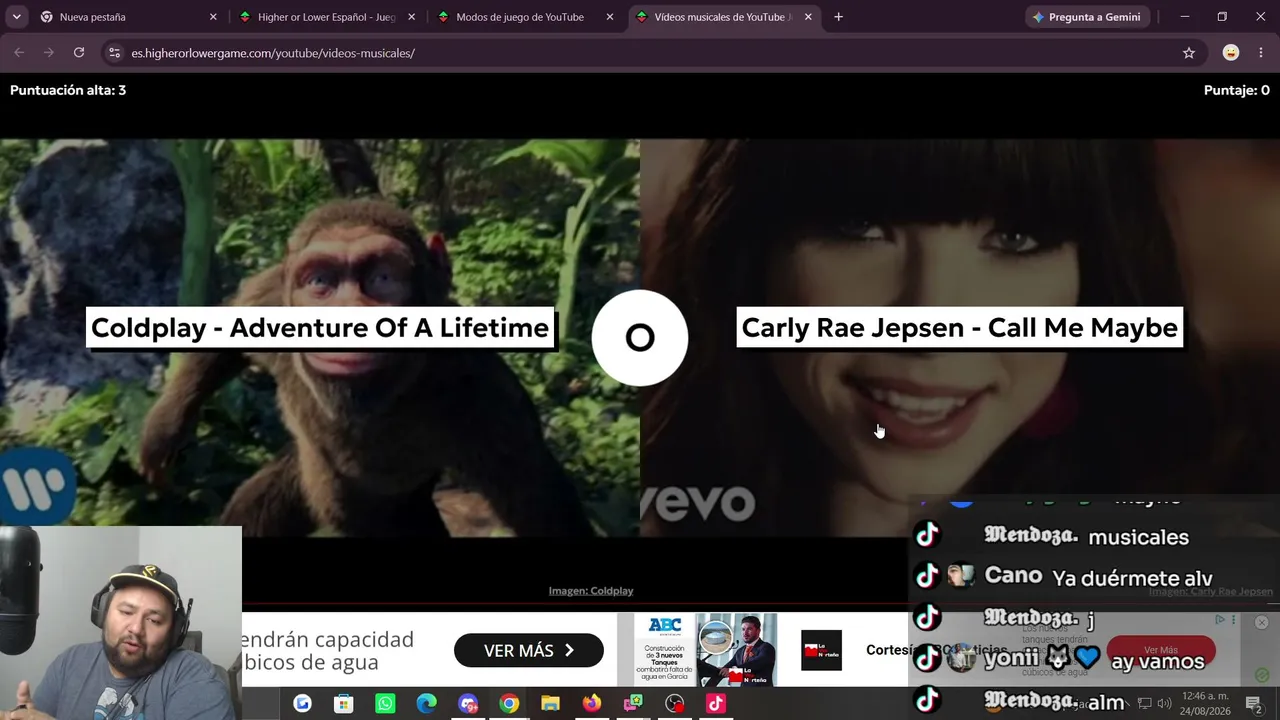
Task: Open the Windows notification center
Action: pos(1253,704)
